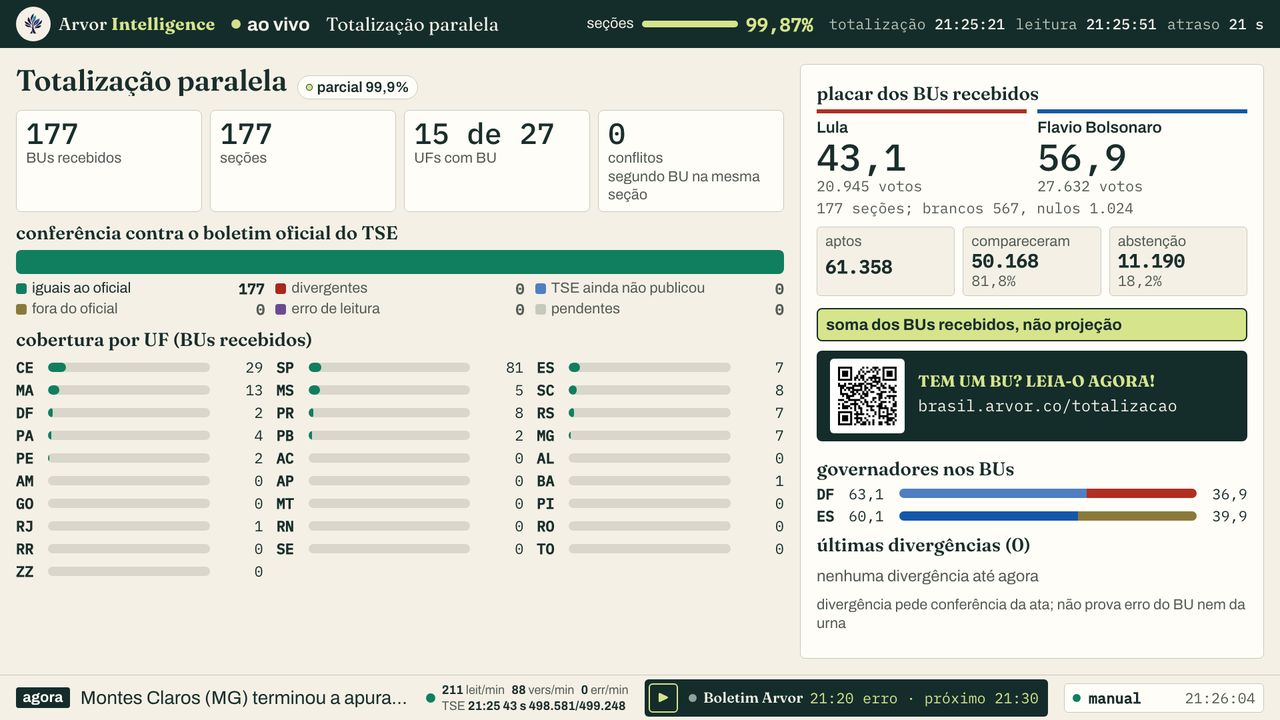Viewport: 1280px width, 720px height.
Task: Click 'totalização 21:25:21' timestamp
Action: (917, 25)
